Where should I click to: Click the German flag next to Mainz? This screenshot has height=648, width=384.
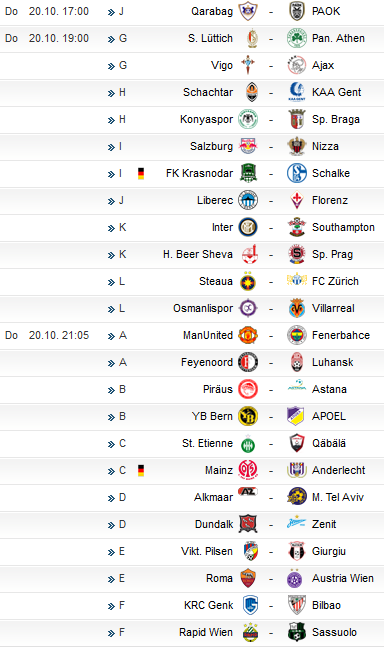coord(141,470)
